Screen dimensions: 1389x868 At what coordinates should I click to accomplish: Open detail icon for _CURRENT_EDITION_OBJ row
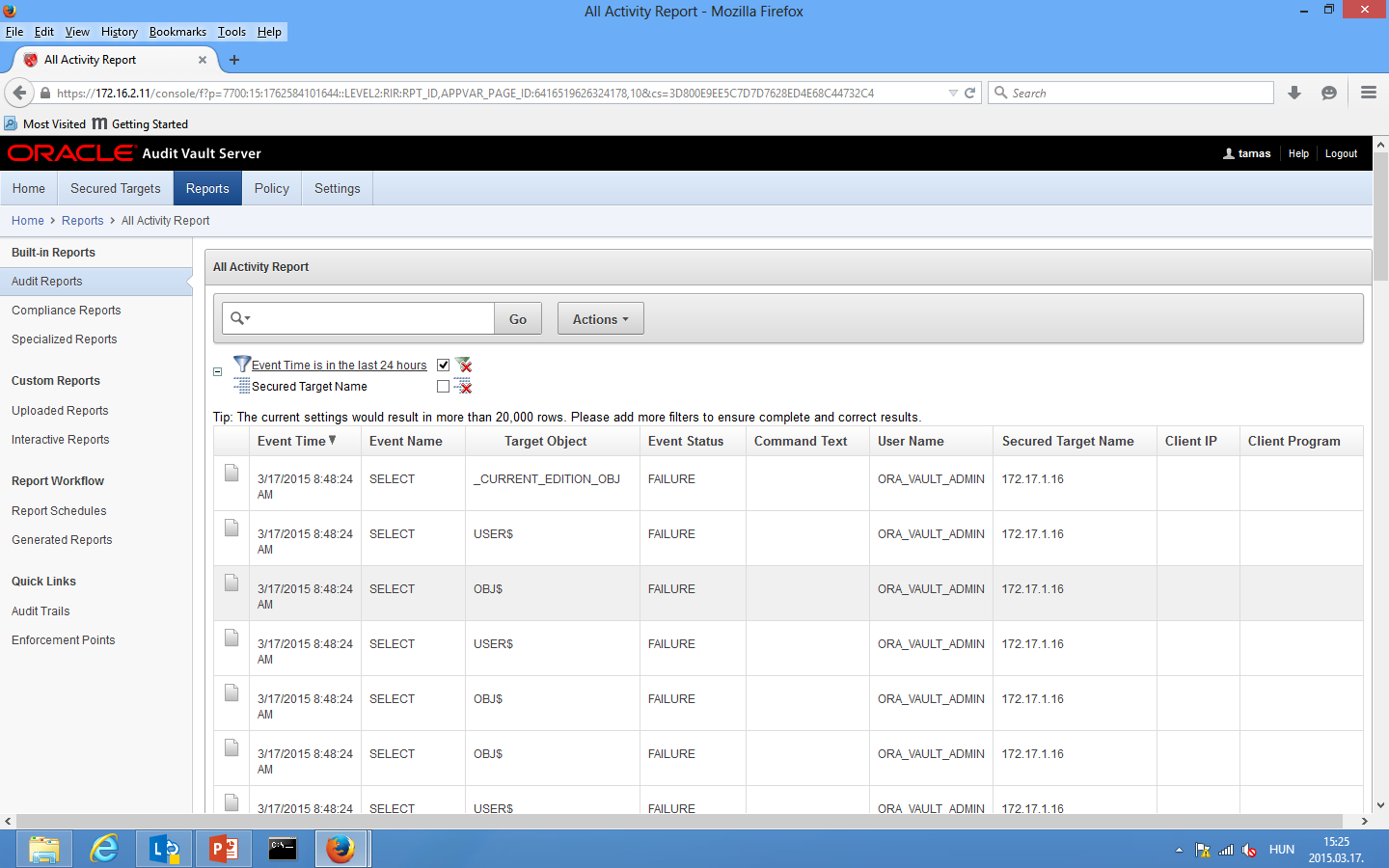[x=231, y=473]
